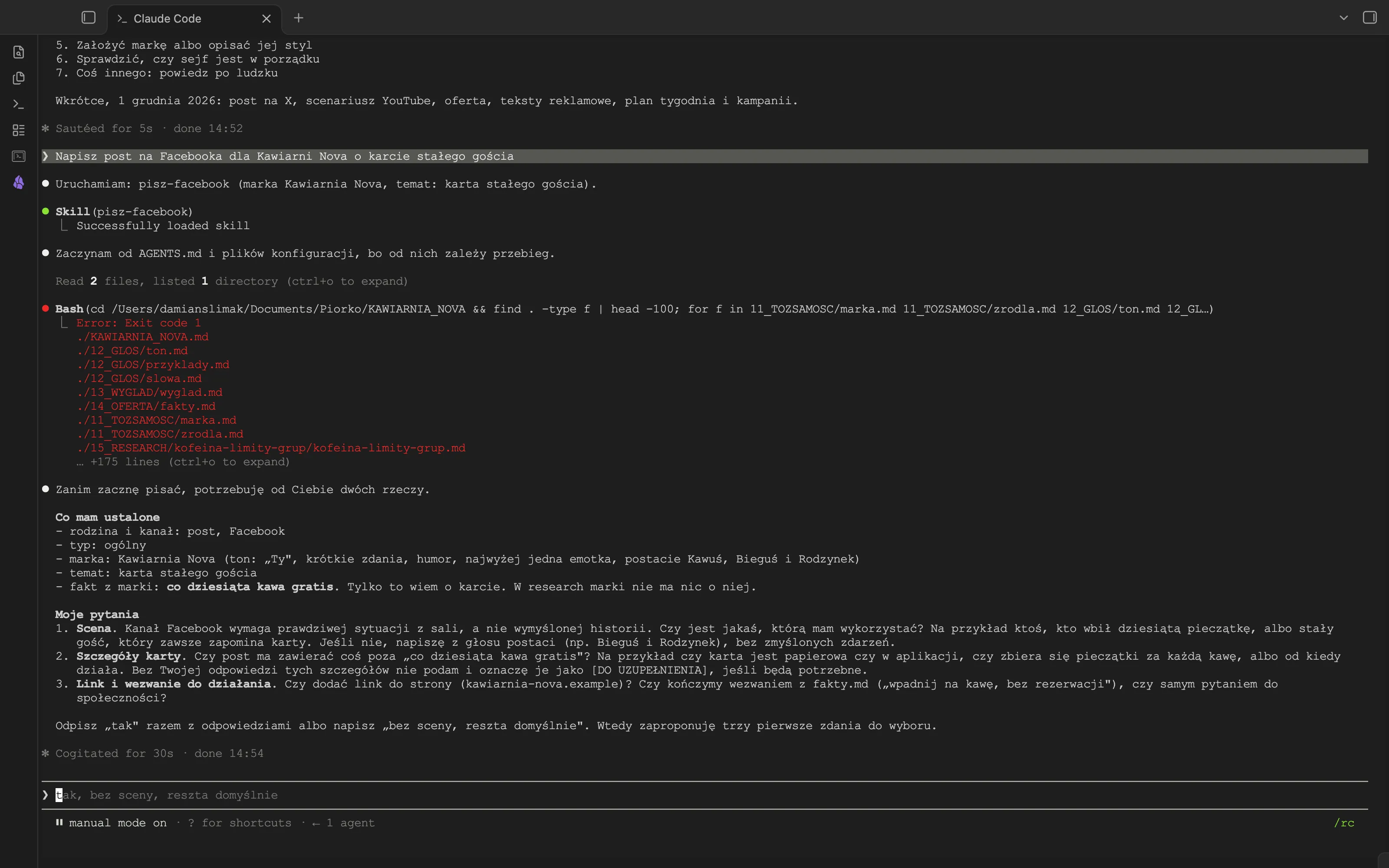Click the Bash command line entry

(634, 309)
